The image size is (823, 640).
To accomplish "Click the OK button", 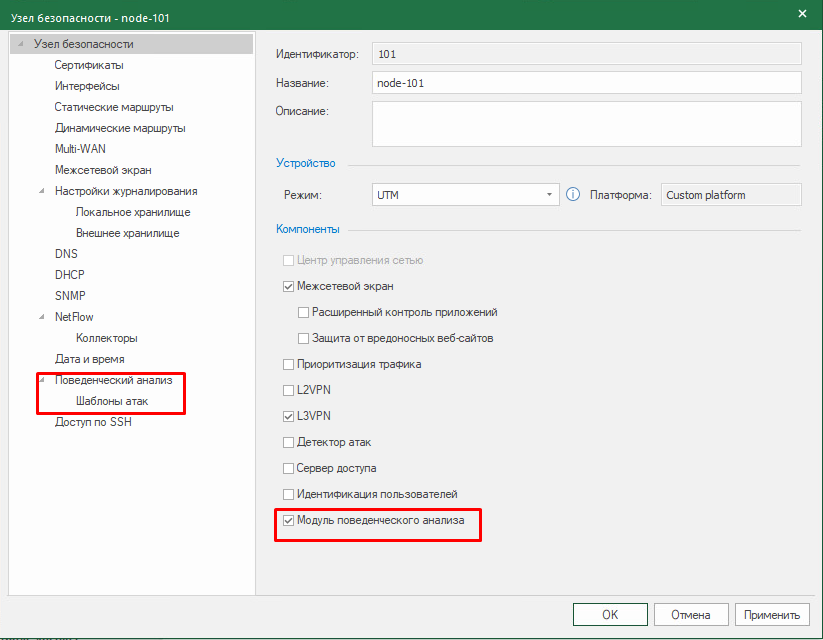I will click(610, 614).
